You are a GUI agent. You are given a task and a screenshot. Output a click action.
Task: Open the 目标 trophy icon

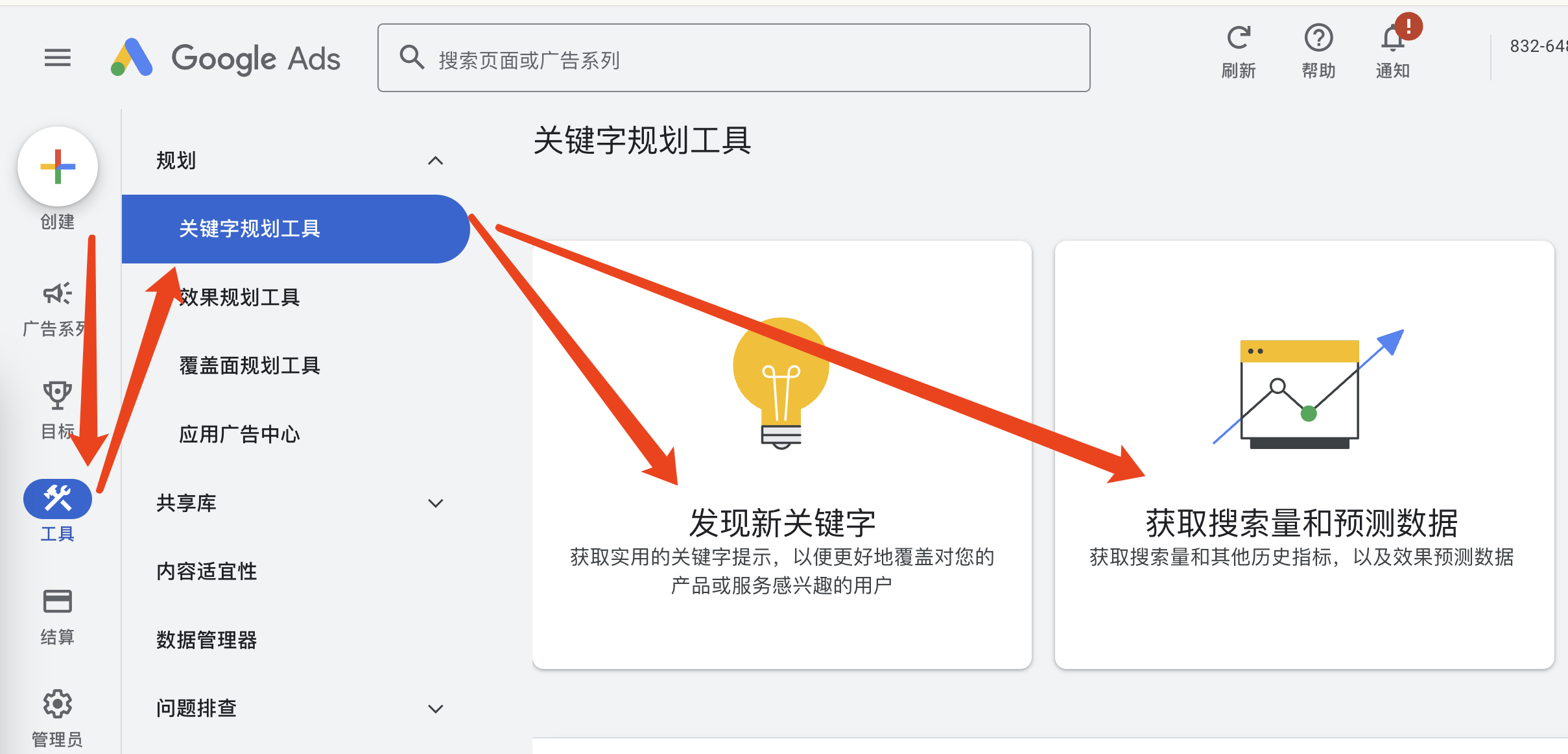pos(57,395)
